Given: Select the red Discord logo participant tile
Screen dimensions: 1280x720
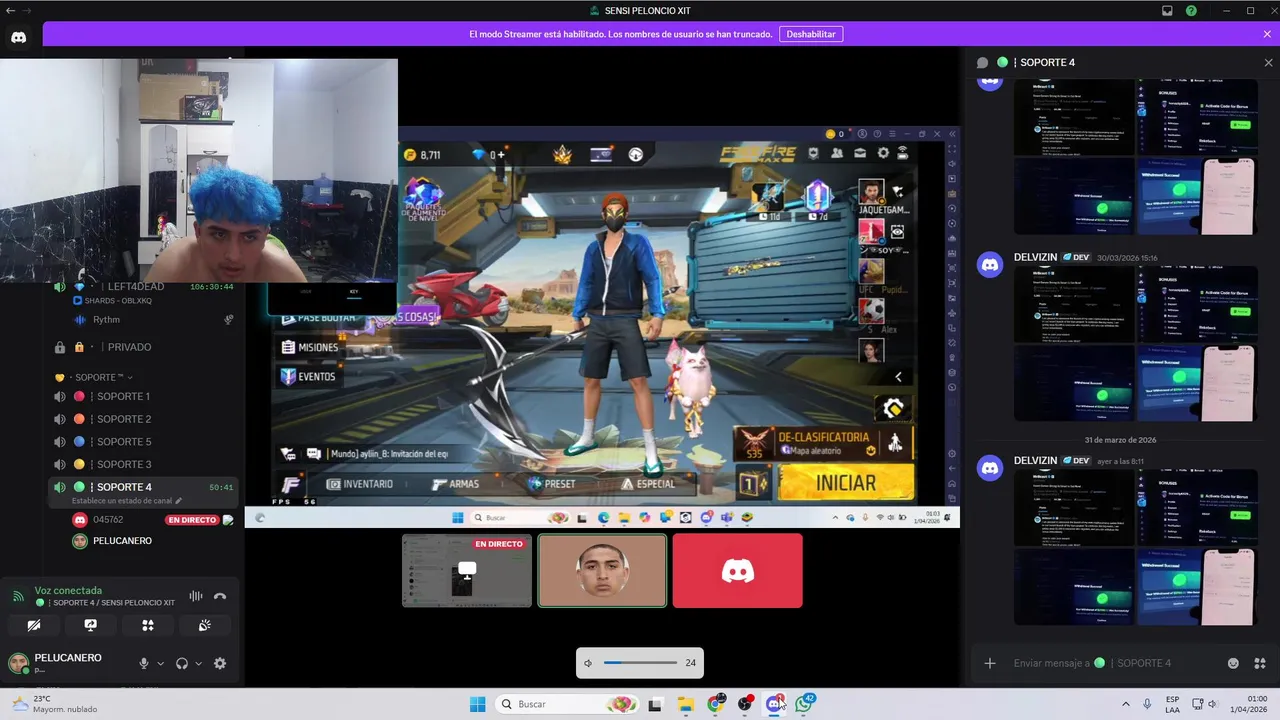Looking at the screenshot, I should tap(737, 570).
